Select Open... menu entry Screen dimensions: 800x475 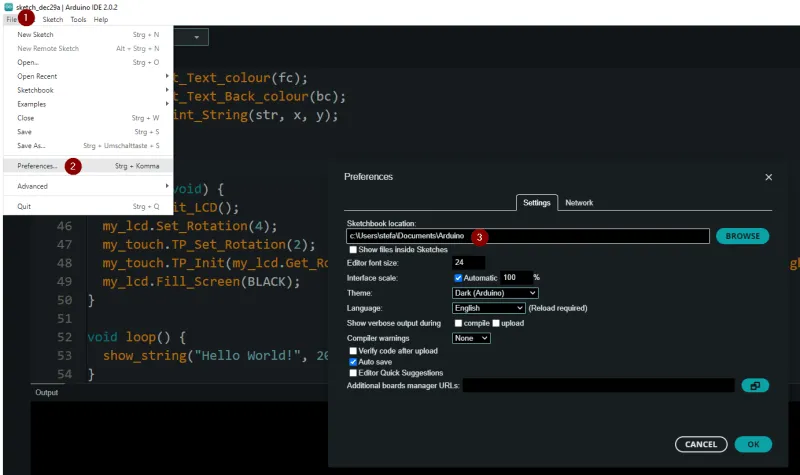(88, 62)
